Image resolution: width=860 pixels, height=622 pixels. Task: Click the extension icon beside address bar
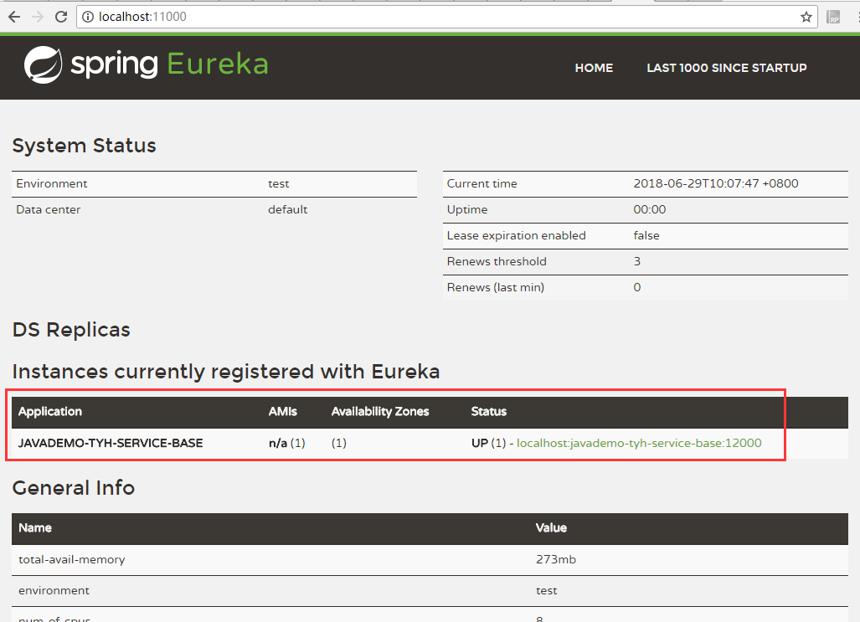[x=833, y=17]
